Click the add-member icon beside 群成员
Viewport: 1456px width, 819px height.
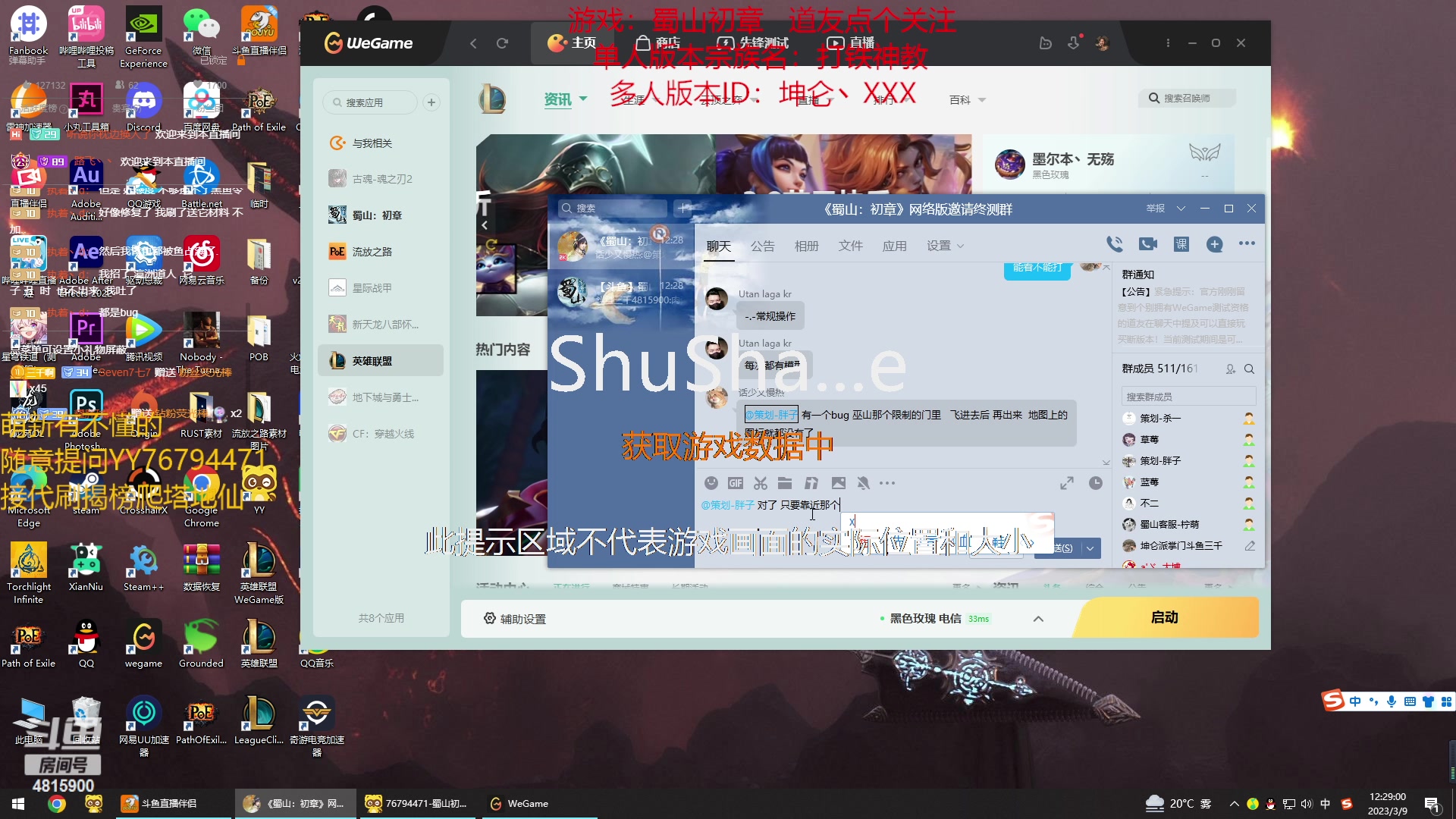(x=1230, y=369)
